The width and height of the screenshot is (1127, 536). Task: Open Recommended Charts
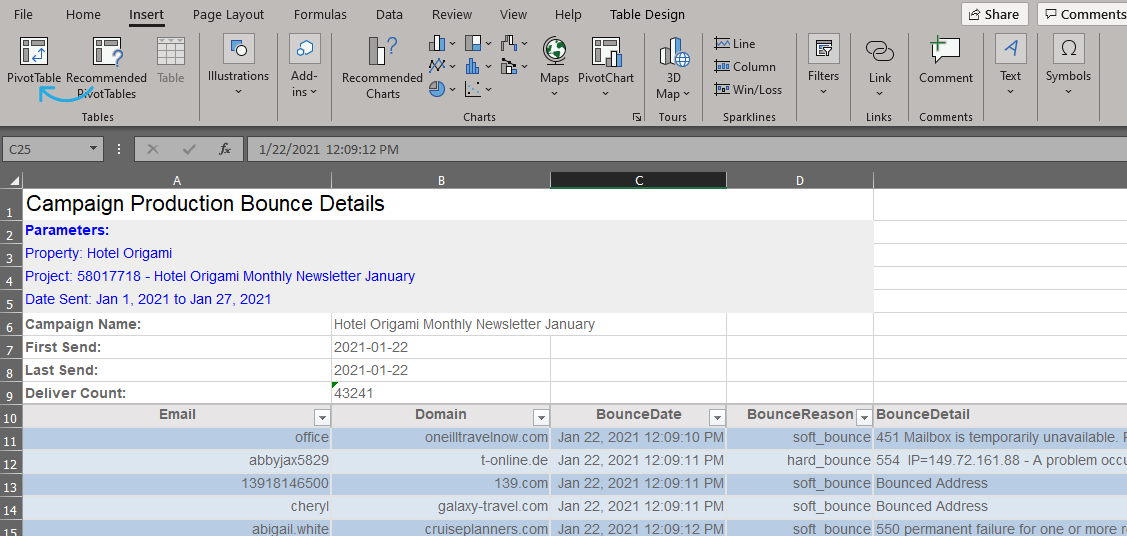pos(382,68)
